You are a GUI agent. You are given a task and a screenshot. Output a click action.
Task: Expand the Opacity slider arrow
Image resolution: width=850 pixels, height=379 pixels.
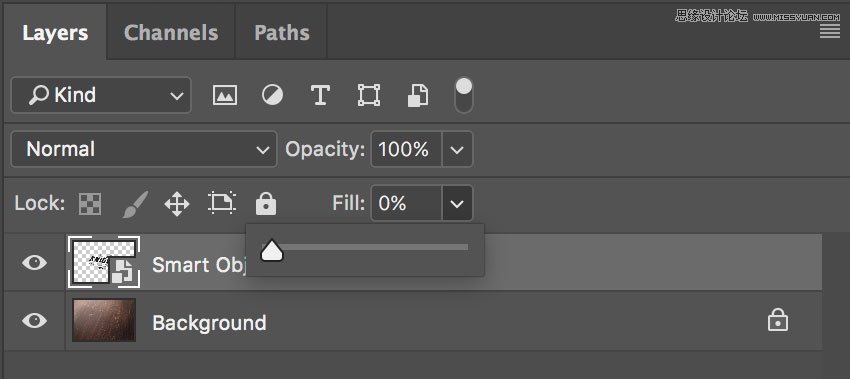coord(458,149)
